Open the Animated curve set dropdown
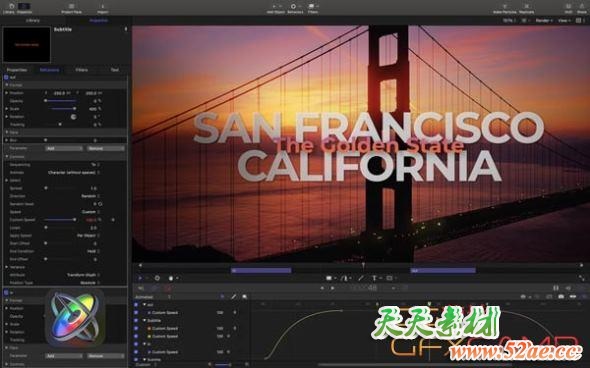Image resolution: width=590 pixels, height=368 pixels. coord(154,297)
